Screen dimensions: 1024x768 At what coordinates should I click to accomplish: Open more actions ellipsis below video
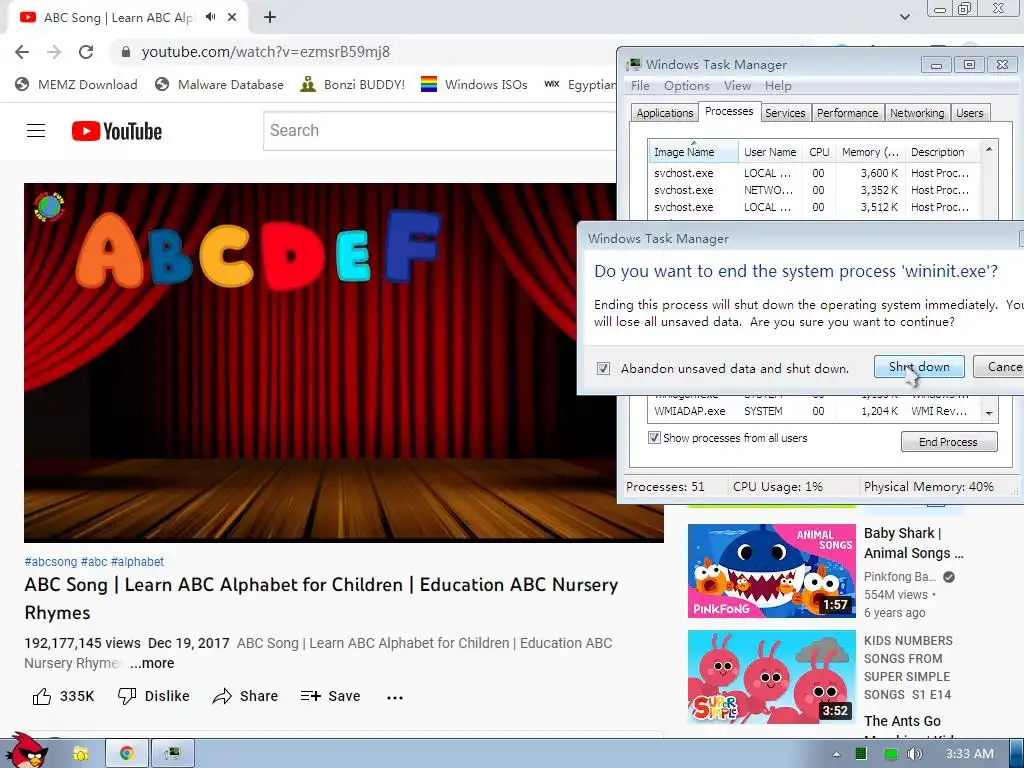[x=395, y=697]
